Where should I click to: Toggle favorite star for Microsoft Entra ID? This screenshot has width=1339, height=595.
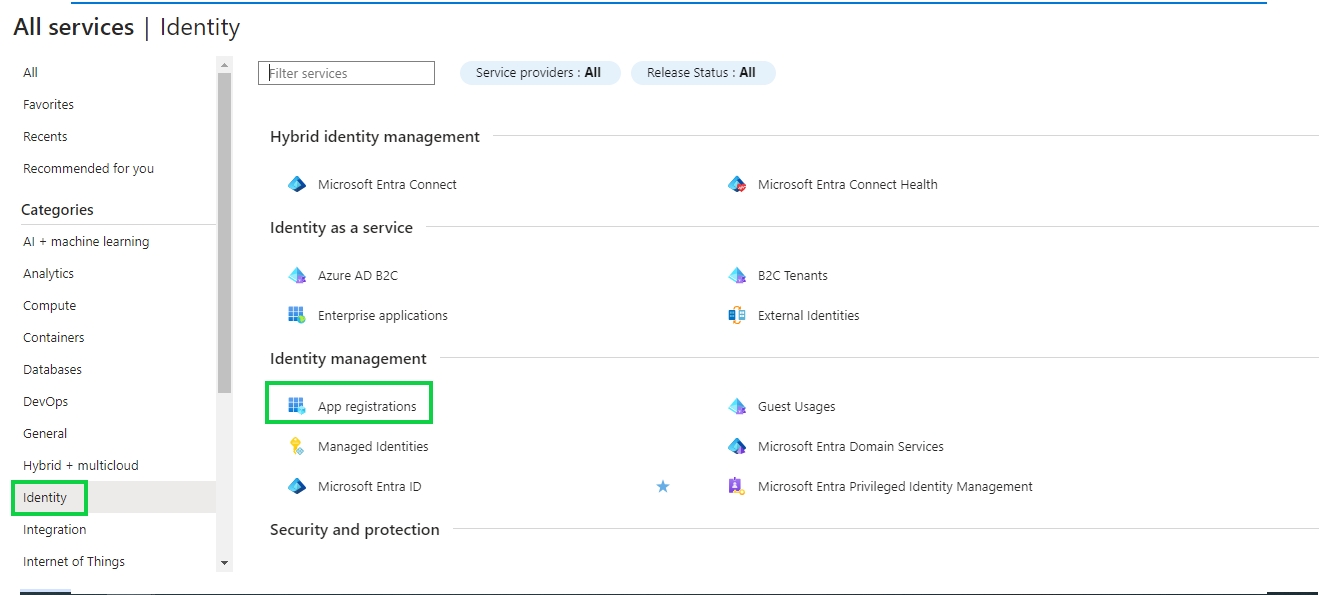pos(662,486)
